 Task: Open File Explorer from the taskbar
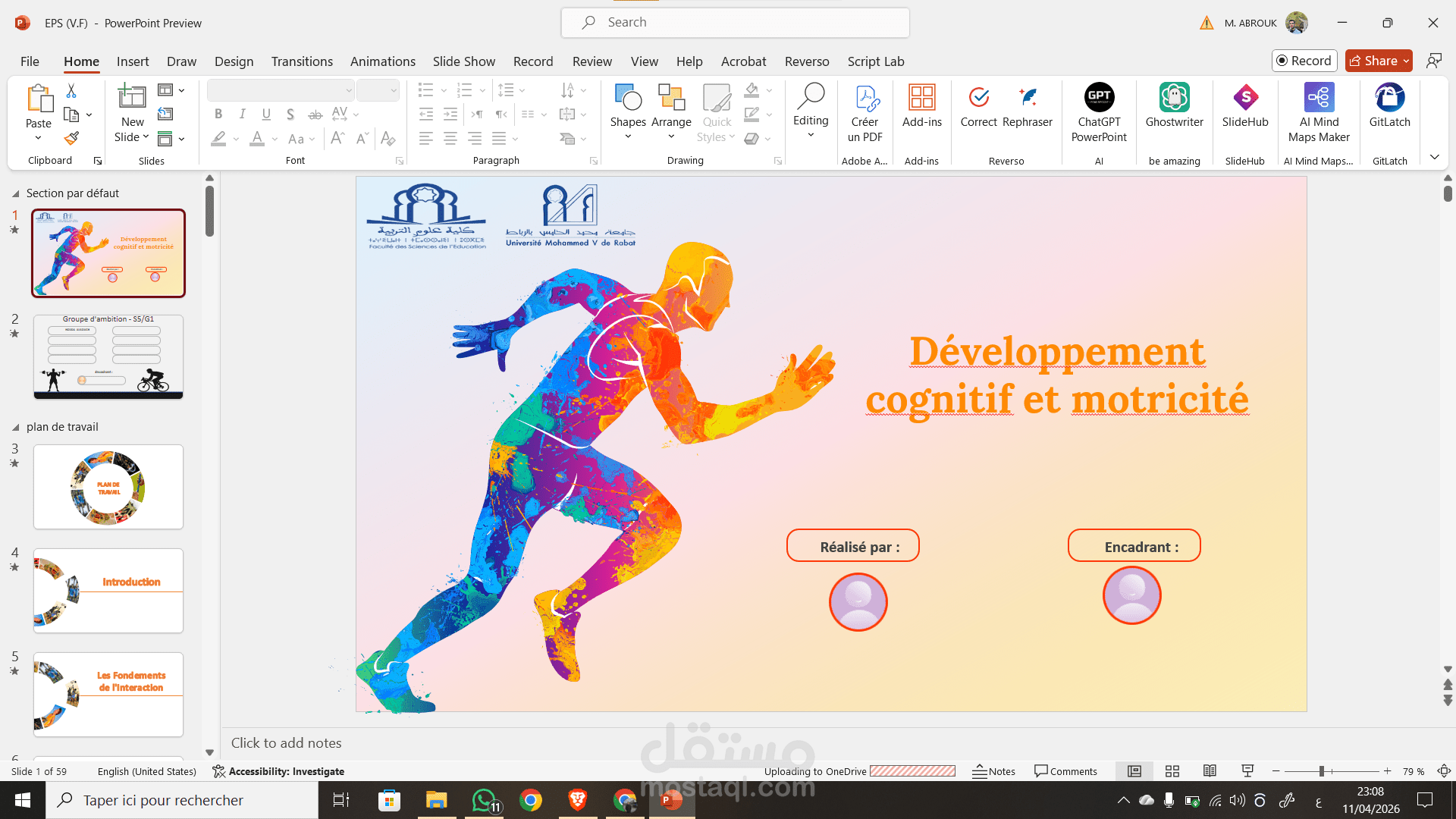click(x=436, y=800)
